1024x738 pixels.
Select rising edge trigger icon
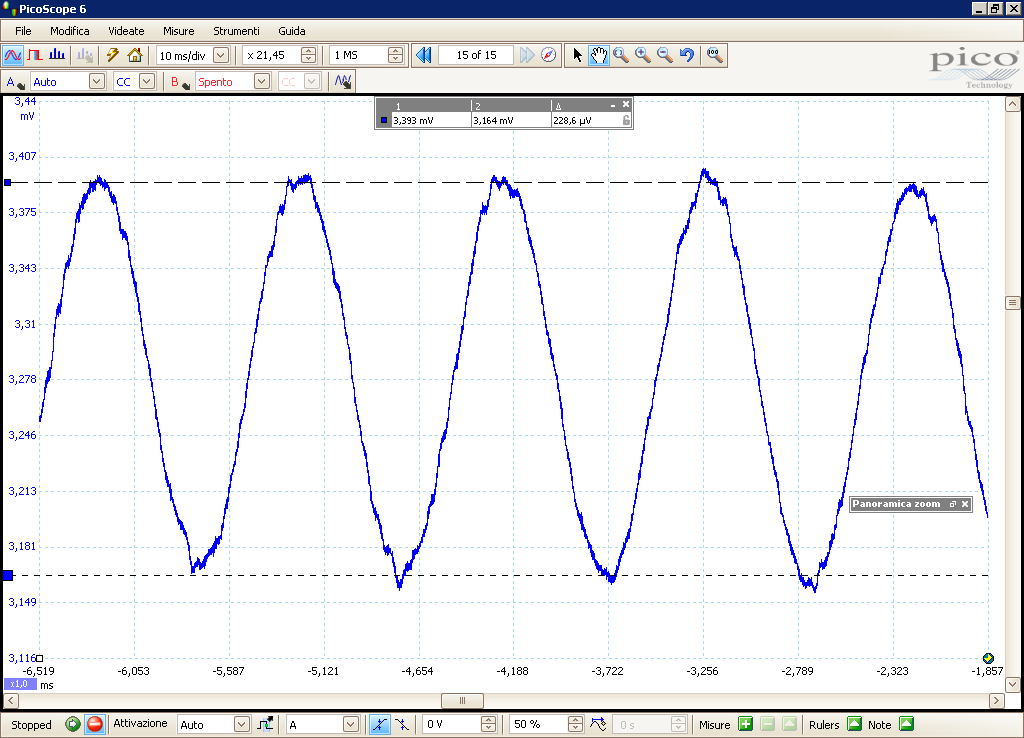pos(379,724)
